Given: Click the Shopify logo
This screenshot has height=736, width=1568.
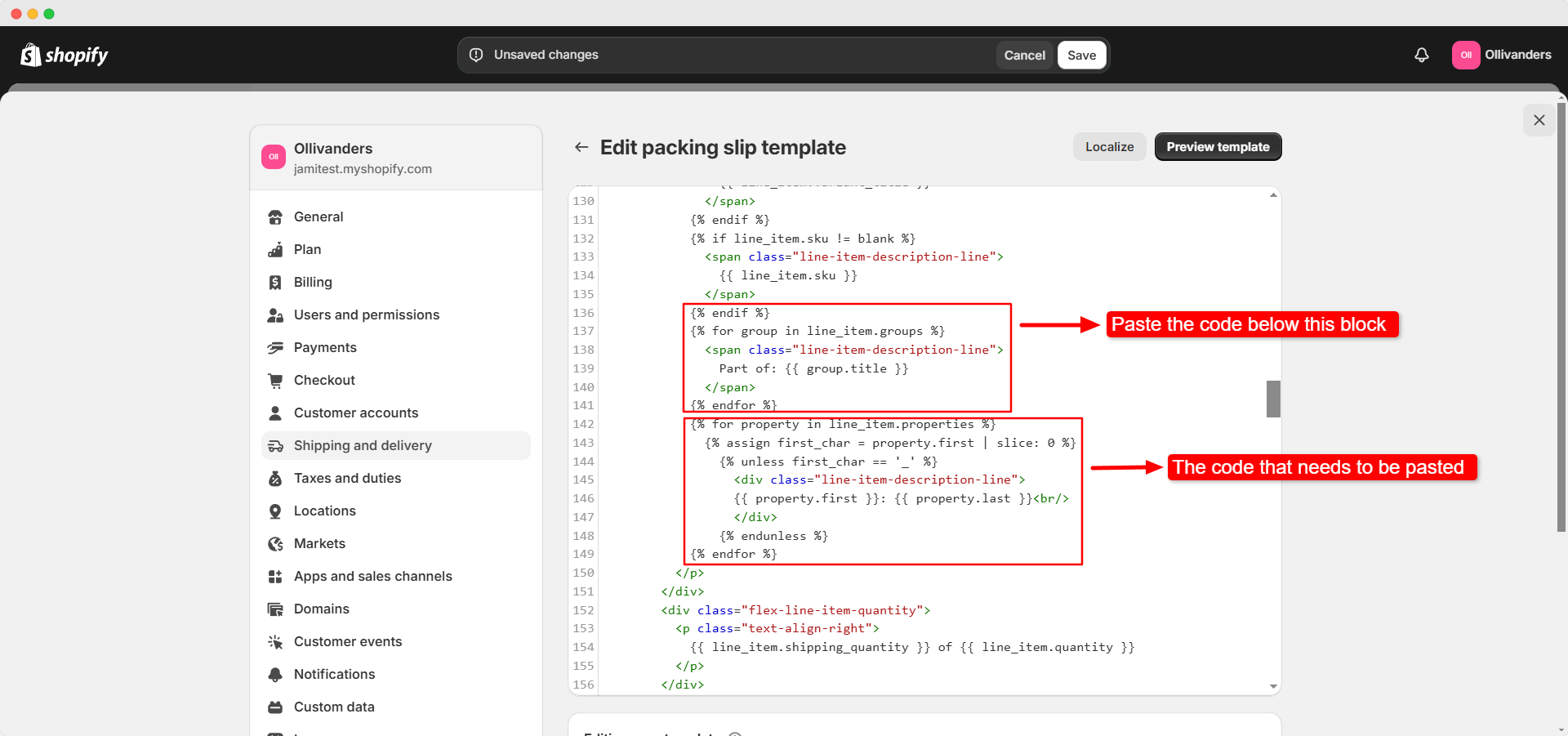Looking at the screenshot, I should [65, 55].
